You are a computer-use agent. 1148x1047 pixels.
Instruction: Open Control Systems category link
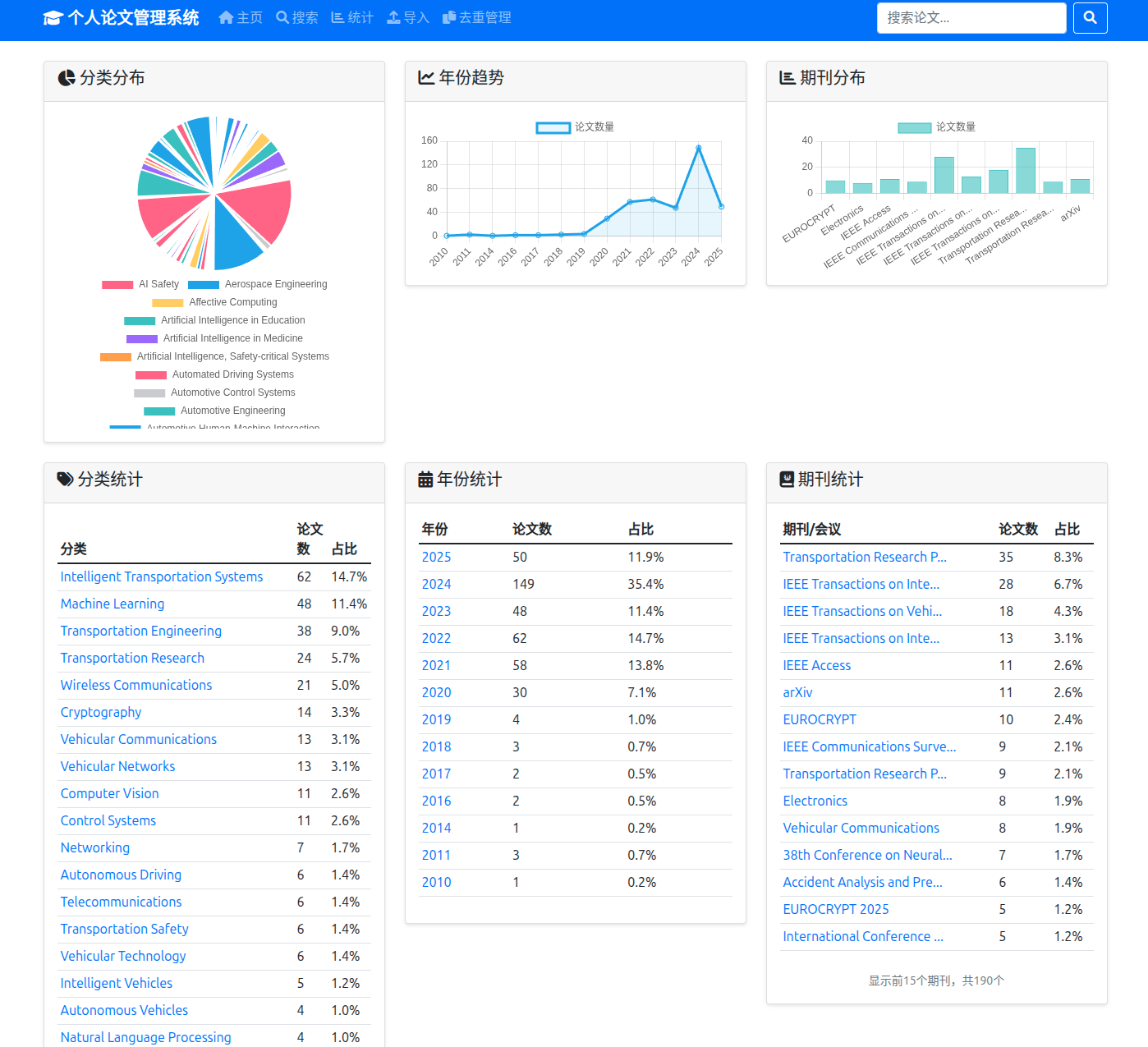coord(108,821)
